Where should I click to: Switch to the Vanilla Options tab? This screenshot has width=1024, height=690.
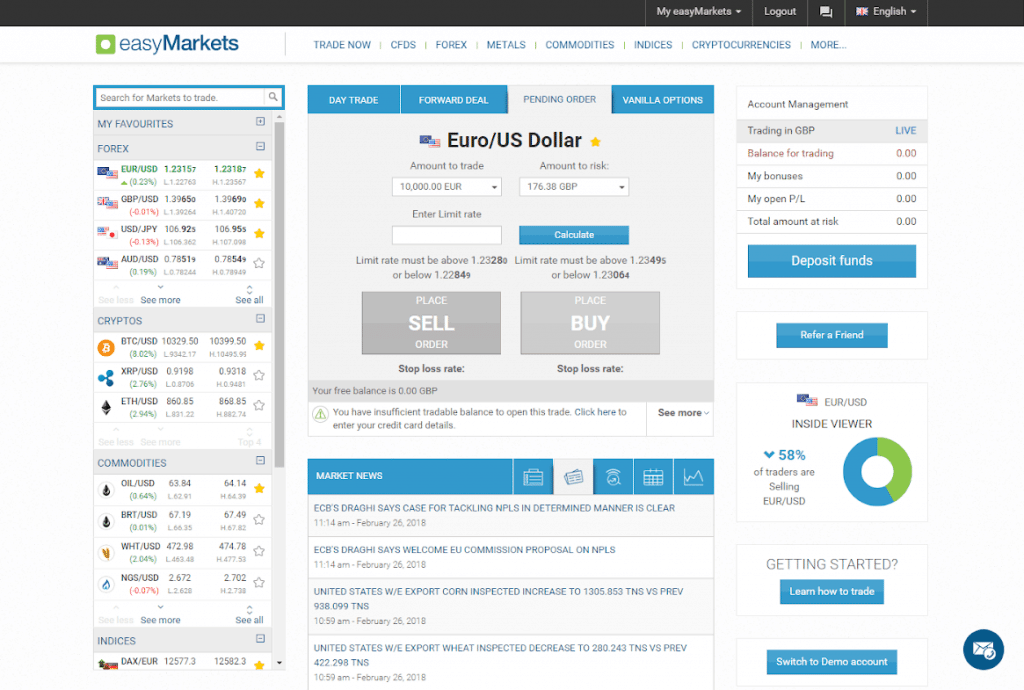pyautogui.click(x=662, y=100)
